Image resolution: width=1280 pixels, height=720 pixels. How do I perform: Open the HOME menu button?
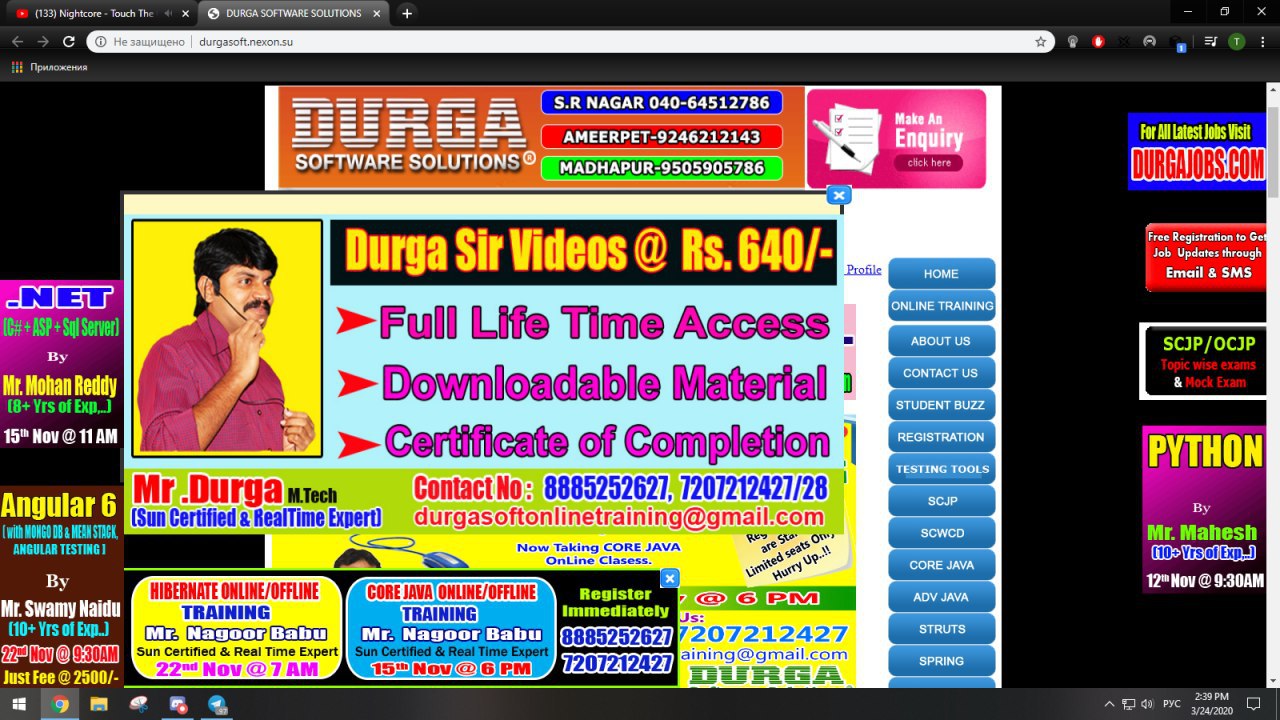point(941,274)
